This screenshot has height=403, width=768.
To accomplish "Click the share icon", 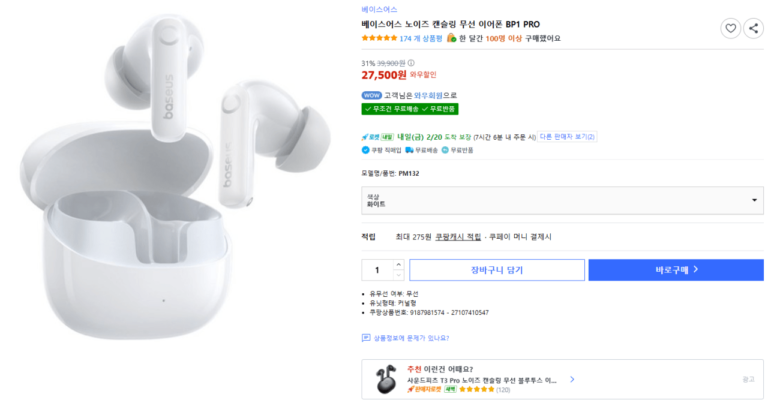I will [x=754, y=28].
